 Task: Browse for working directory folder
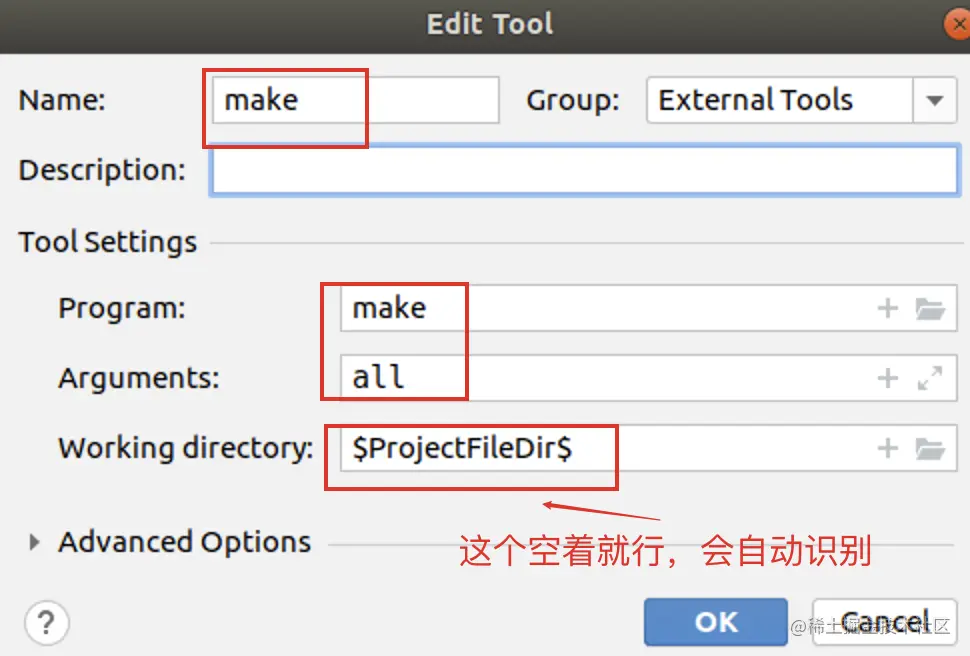tap(930, 449)
